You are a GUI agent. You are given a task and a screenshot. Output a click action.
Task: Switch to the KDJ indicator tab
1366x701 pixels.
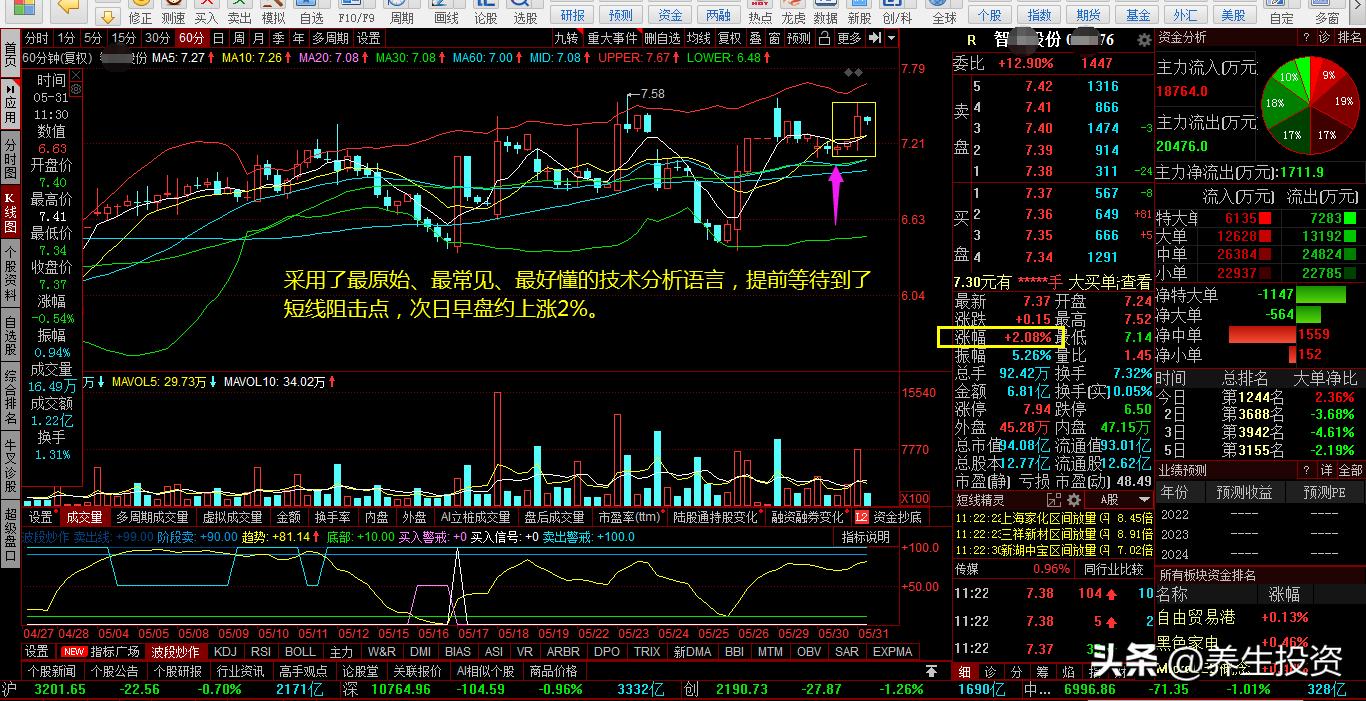pyautogui.click(x=225, y=651)
